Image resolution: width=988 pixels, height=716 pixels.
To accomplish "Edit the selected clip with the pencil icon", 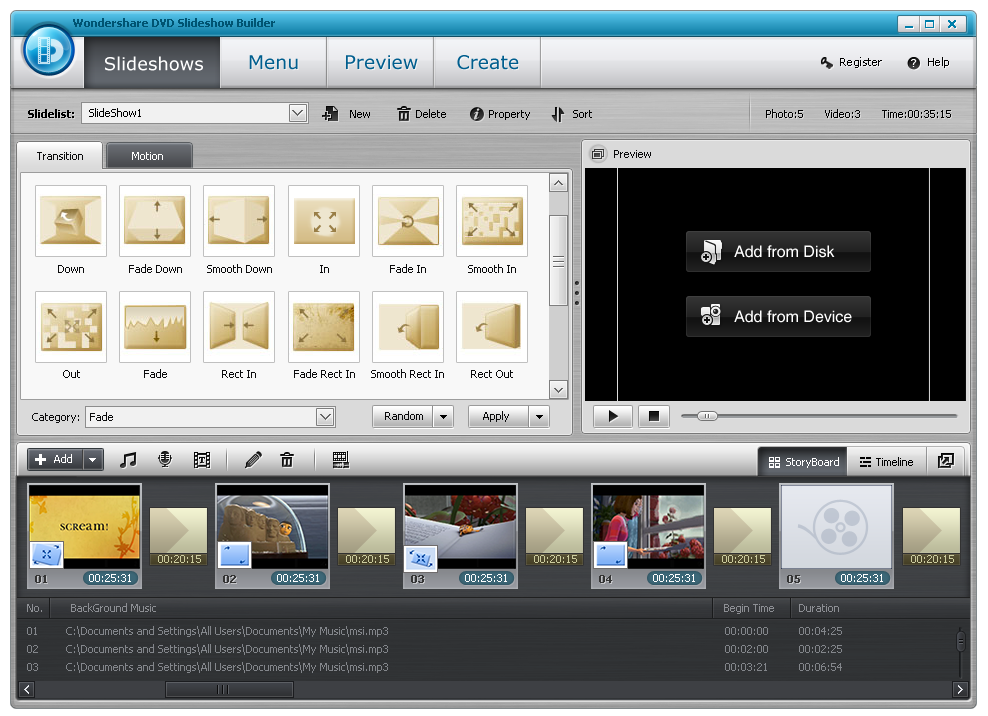I will click(252, 459).
